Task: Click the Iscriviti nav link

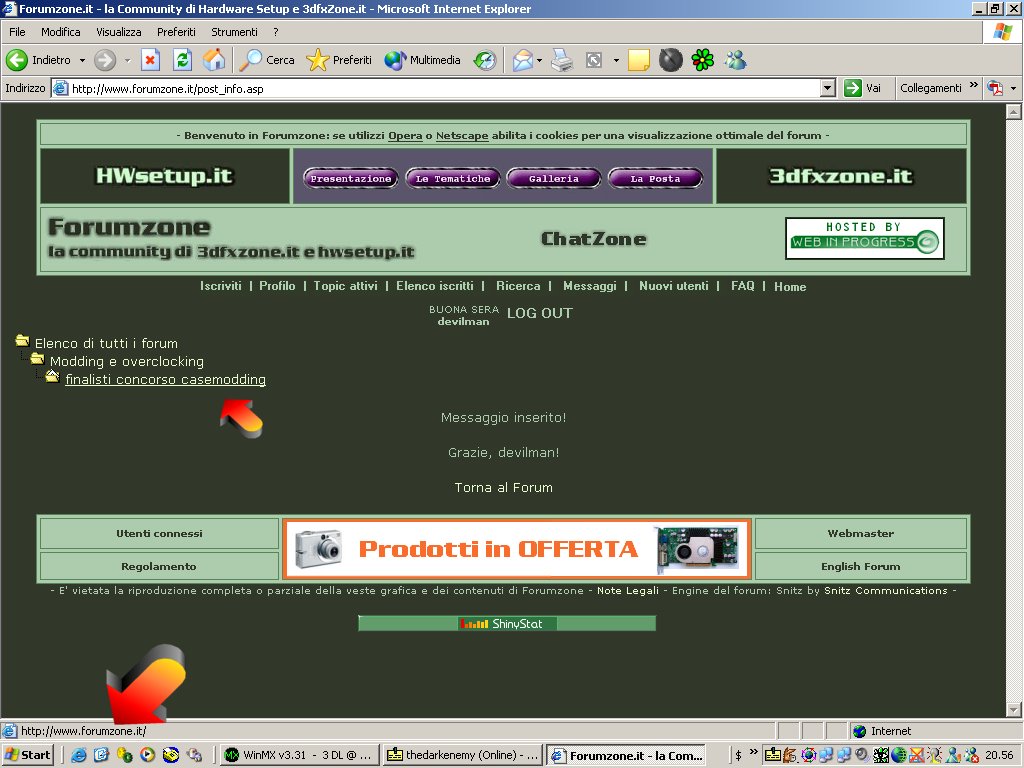Action: [221, 286]
